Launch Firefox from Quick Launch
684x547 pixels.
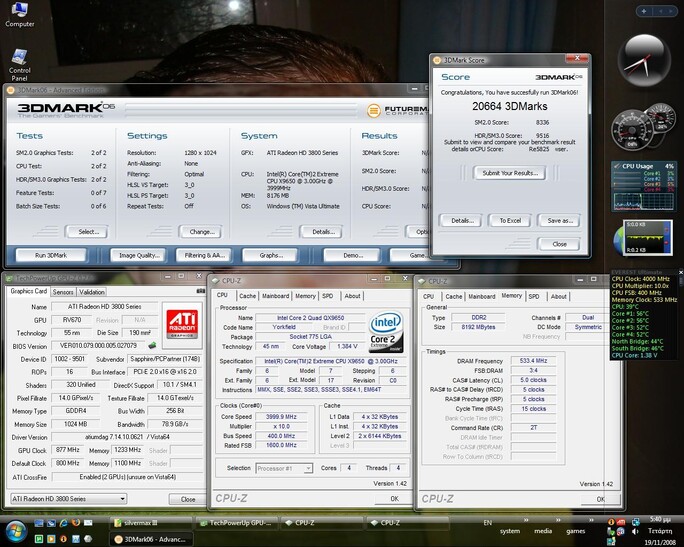[76, 523]
